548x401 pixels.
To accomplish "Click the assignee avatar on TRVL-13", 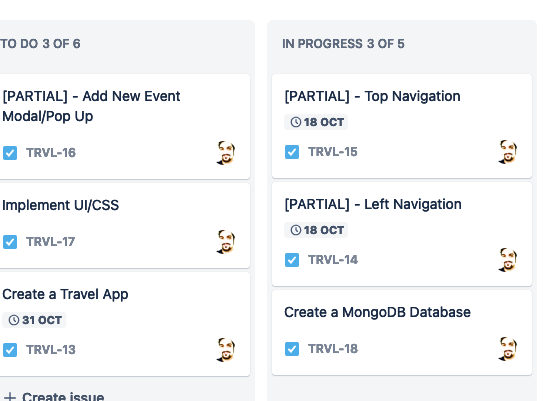I will (x=226, y=350).
